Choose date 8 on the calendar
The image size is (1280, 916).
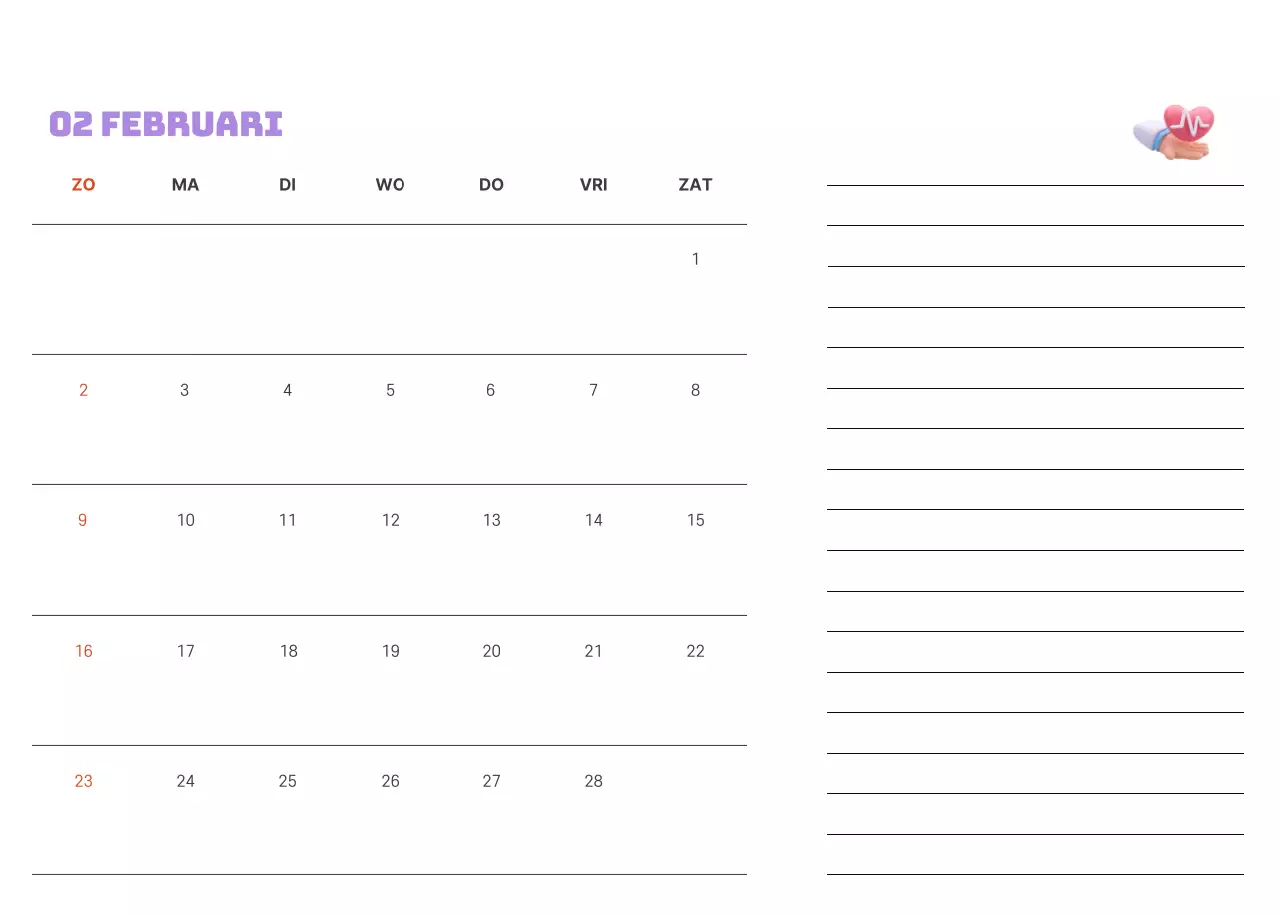[x=696, y=390]
